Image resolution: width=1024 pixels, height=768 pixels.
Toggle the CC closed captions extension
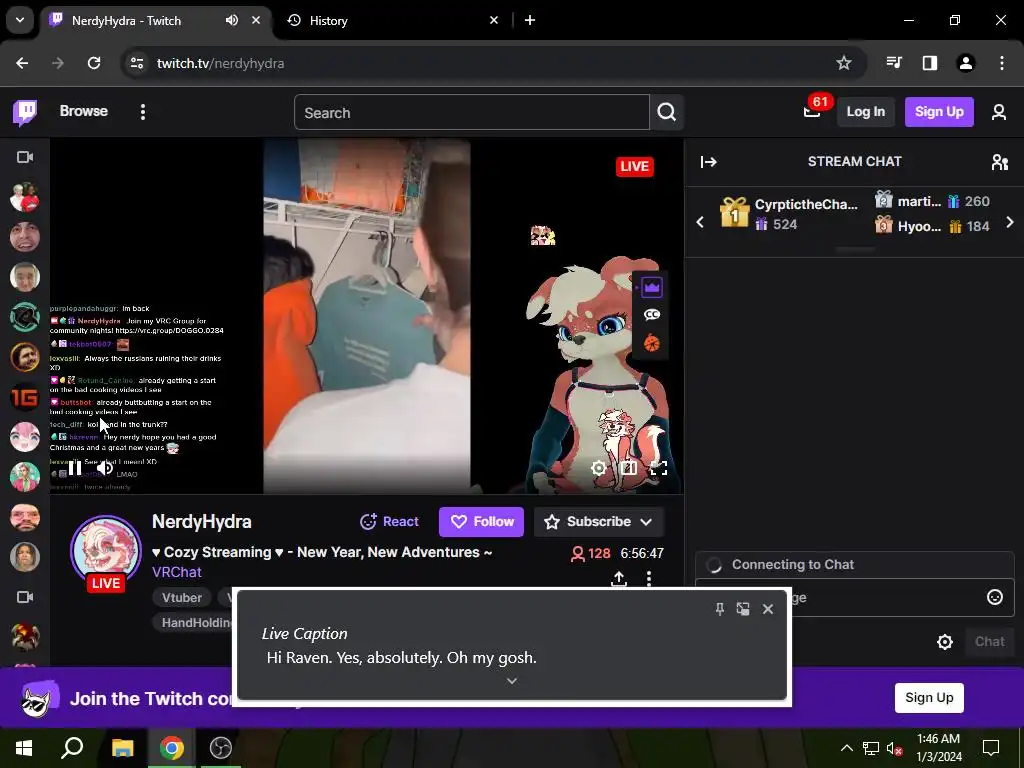[652, 315]
